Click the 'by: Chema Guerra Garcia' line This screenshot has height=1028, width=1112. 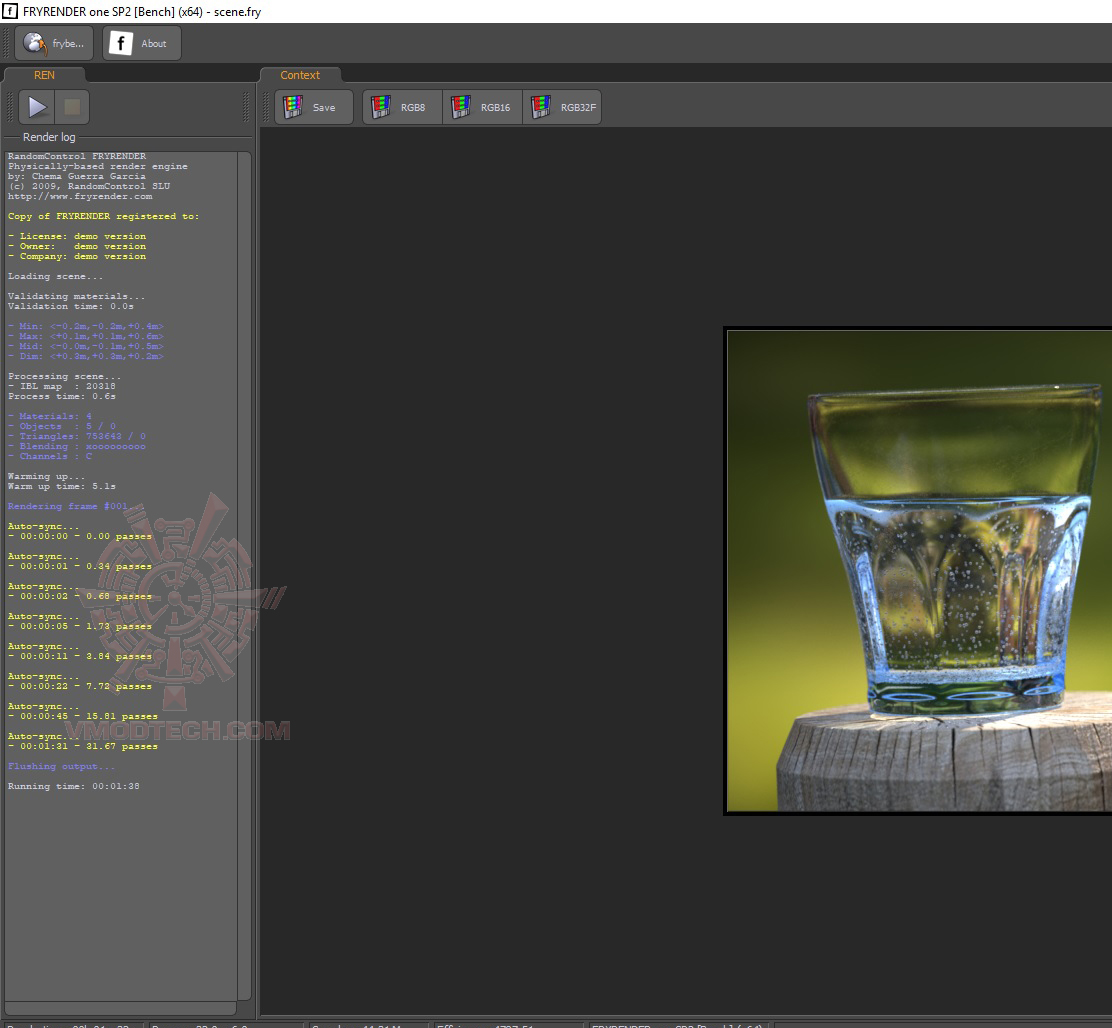click(x=77, y=177)
